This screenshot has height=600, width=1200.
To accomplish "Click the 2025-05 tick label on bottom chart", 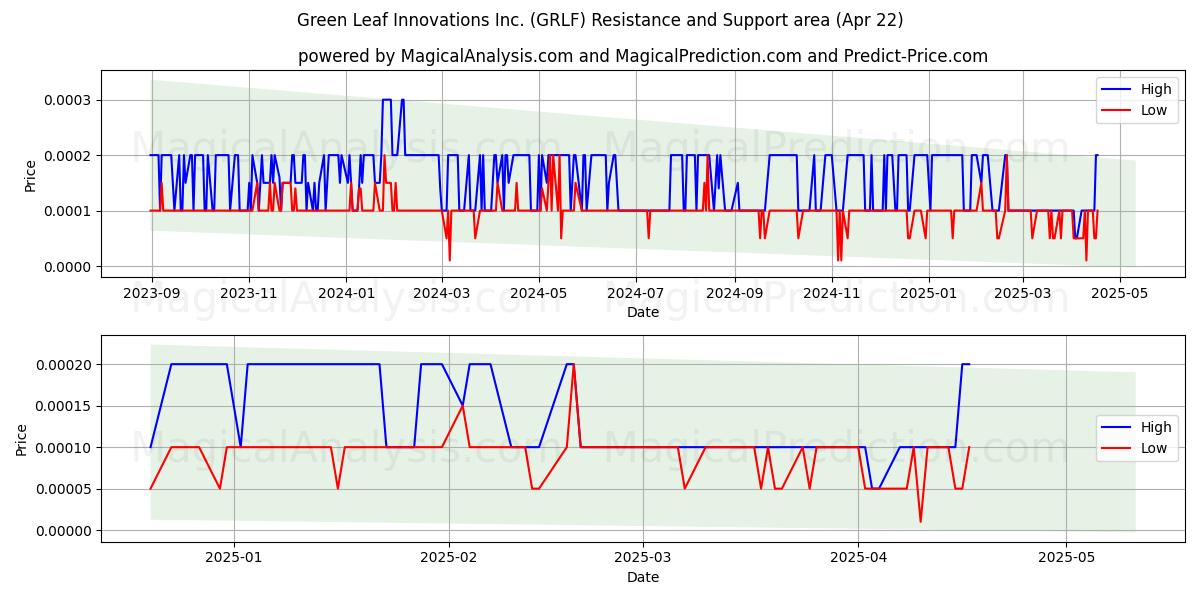I will coord(1066,558).
